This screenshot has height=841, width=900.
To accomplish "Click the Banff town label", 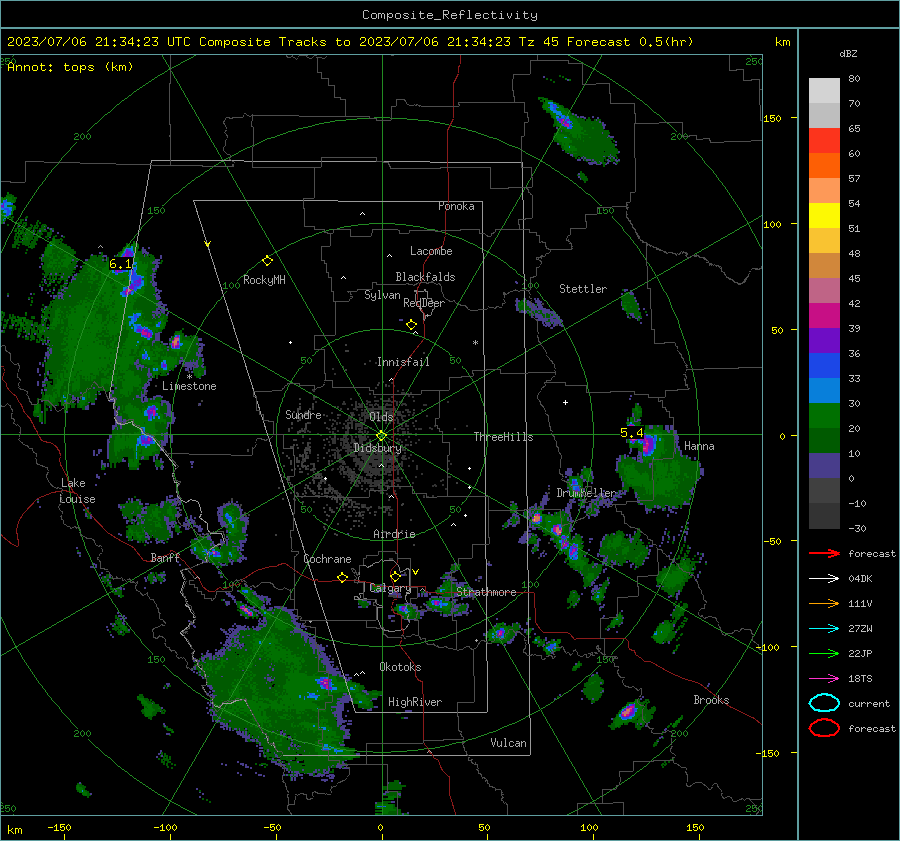I will point(165,558).
